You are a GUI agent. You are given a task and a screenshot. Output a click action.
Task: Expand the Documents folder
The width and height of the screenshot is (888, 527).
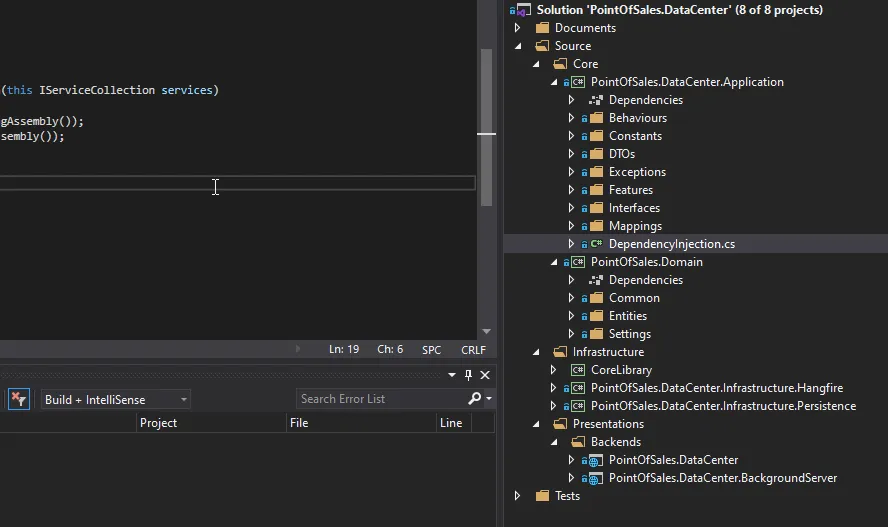517,28
